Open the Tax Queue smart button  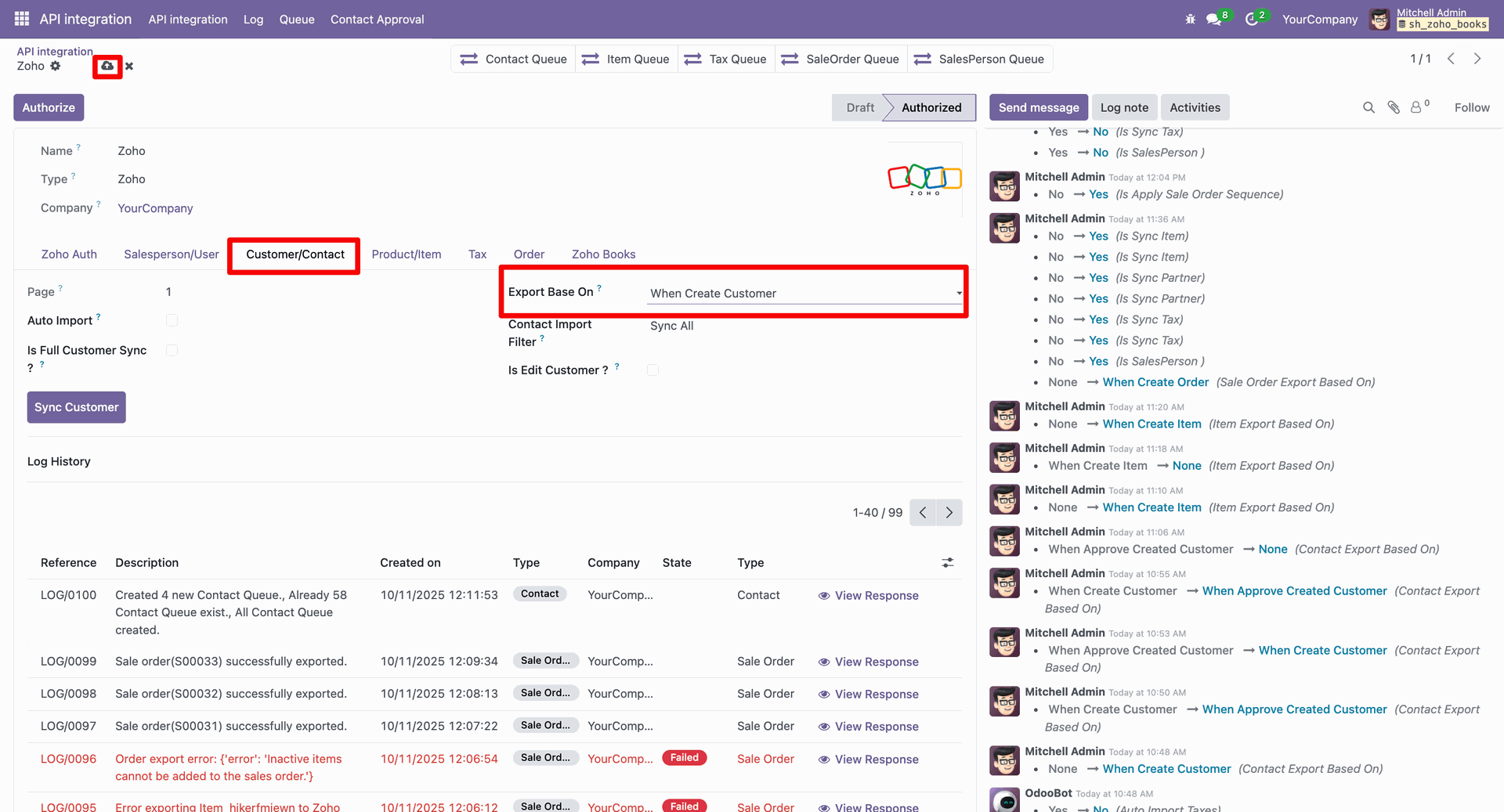pyautogui.click(x=725, y=59)
